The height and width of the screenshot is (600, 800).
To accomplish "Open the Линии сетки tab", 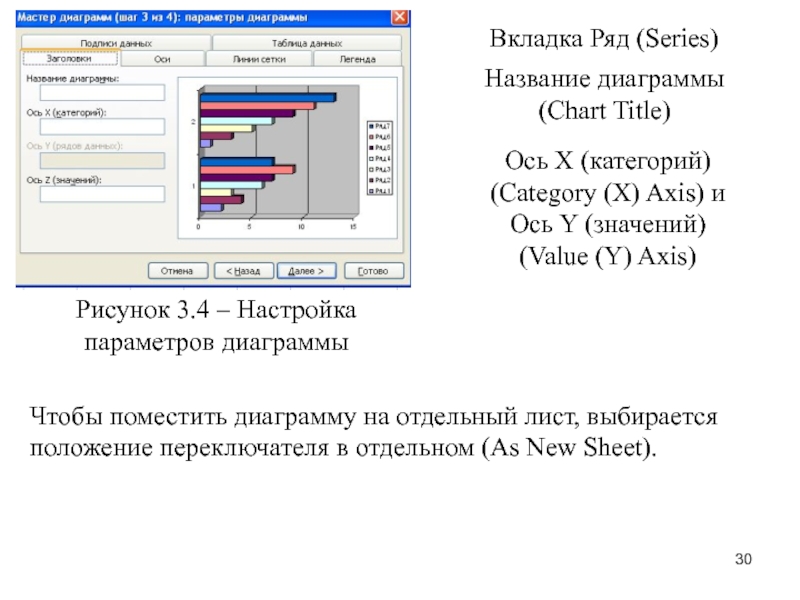I will (x=258, y=59).
